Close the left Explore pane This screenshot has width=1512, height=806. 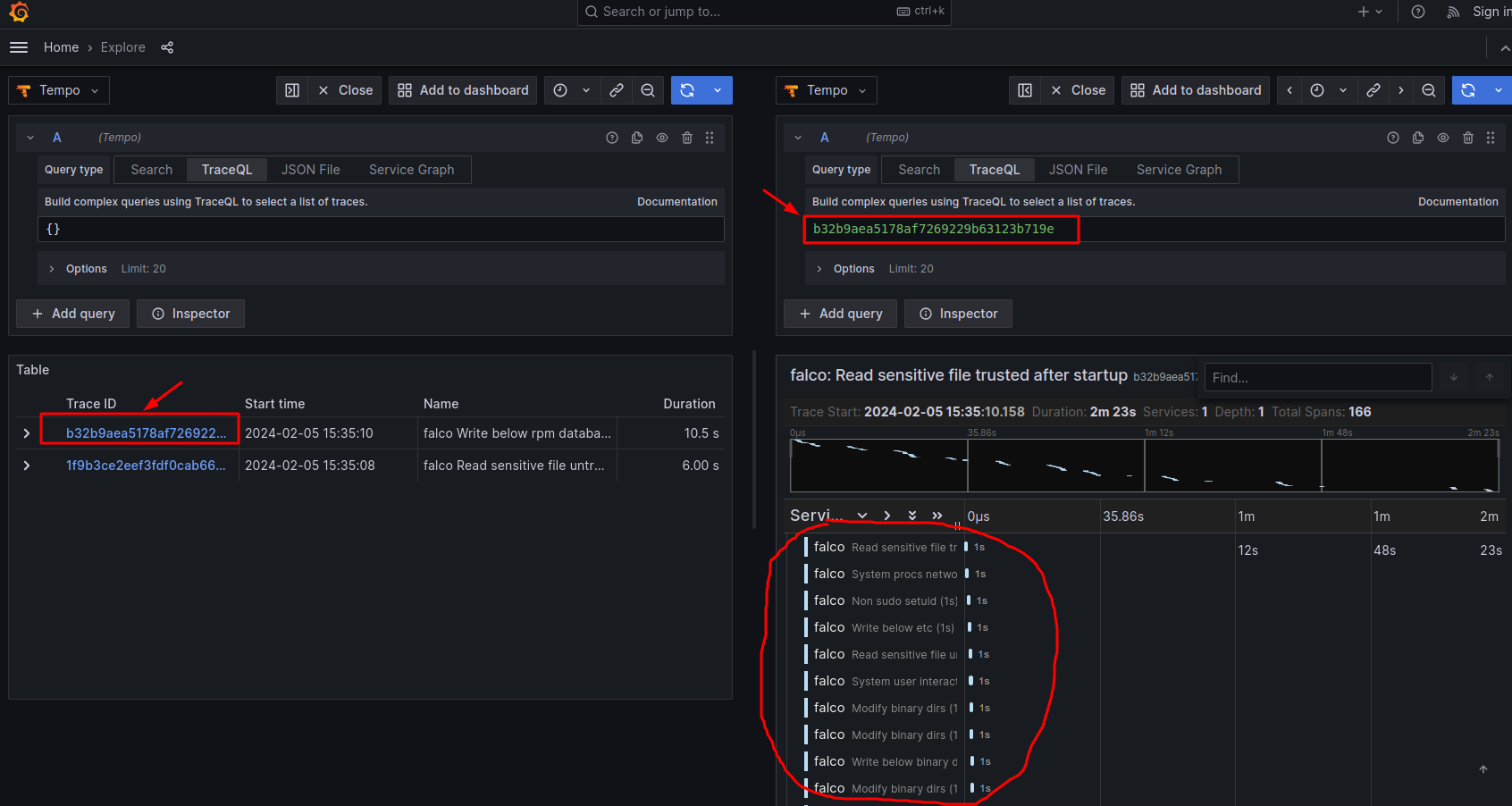(346, 90)
